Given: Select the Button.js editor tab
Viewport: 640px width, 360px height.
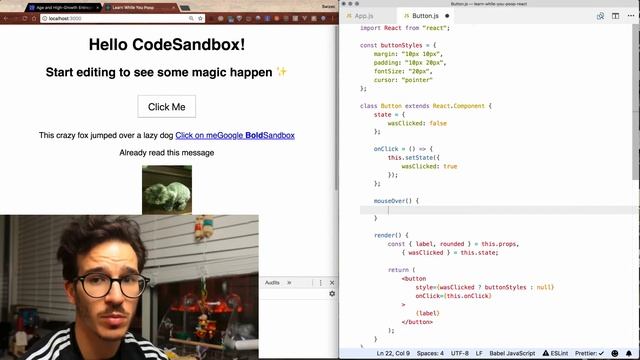Looking at the screenshot, I should click(x=424, y=16).
